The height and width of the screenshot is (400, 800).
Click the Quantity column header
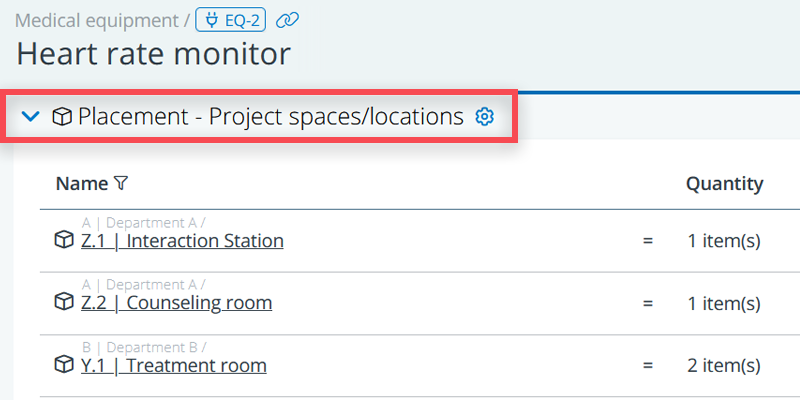tap(724, 183)
